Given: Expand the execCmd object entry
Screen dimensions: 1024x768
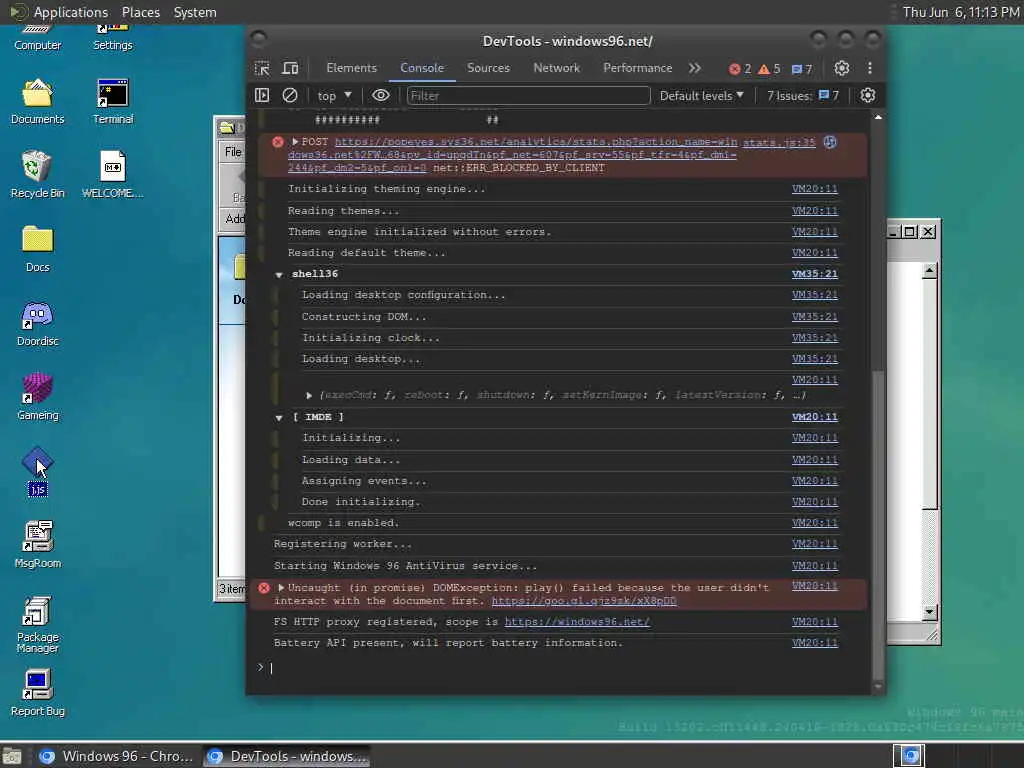Looking at the screenshot, I should (x=309, y=395).
